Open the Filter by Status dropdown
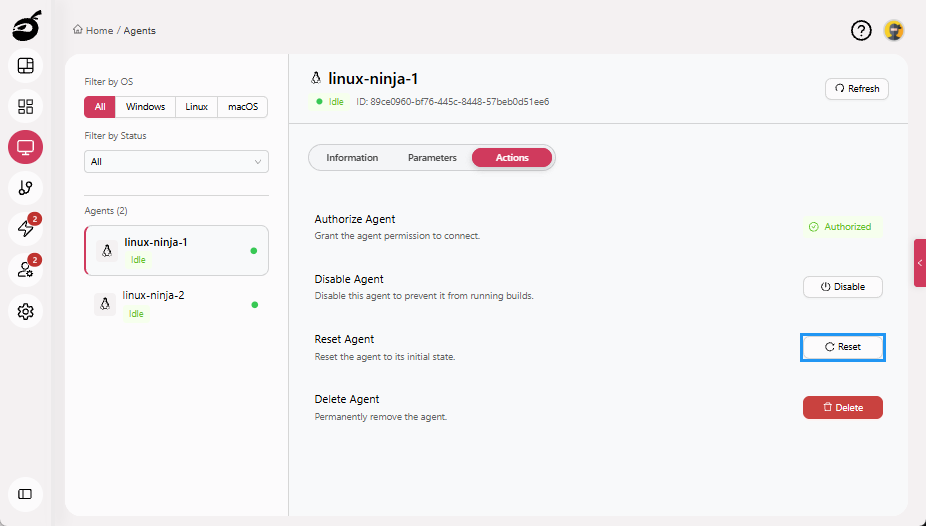 coord(176,162)
